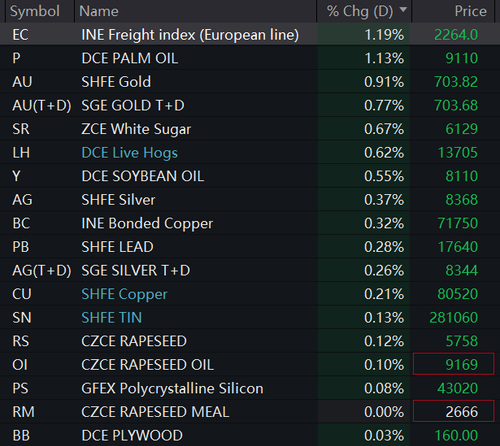Image resolution: width=500 pixels, height=446 pixels.
Task: Click the 703.82 price cell
Action: coord(456,82)
